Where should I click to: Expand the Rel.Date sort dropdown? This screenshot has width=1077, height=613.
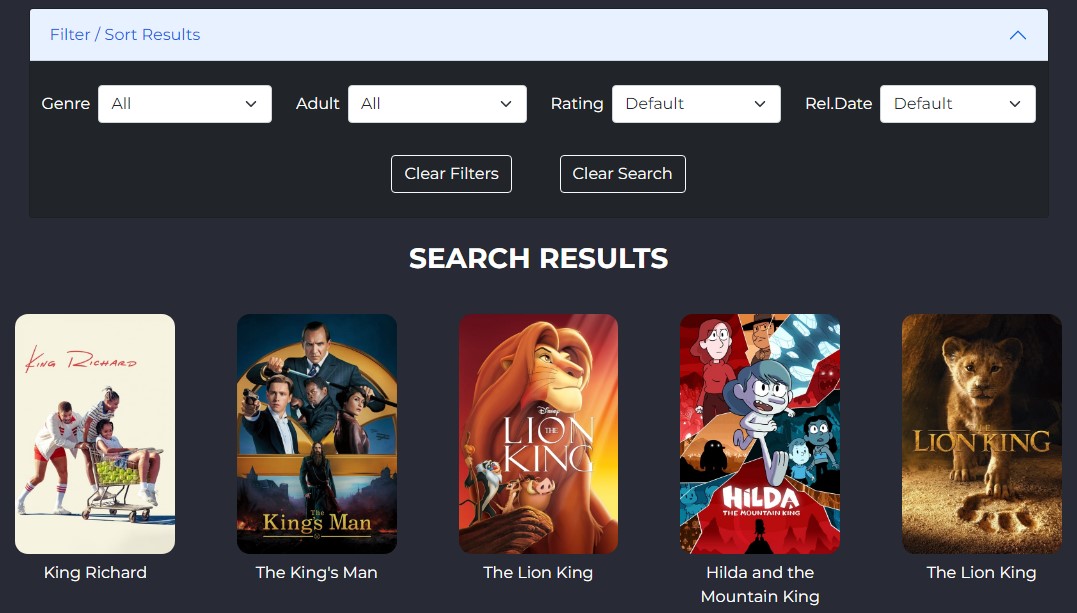[x=957, y=104]
